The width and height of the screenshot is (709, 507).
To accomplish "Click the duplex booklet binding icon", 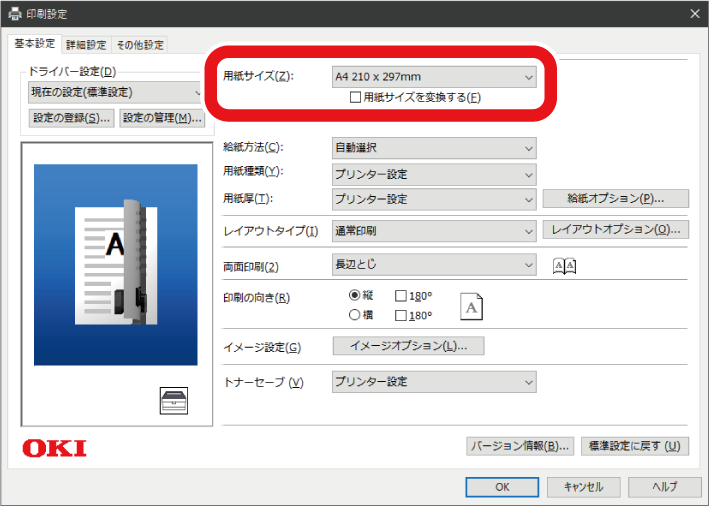I will tap(565, 265).
